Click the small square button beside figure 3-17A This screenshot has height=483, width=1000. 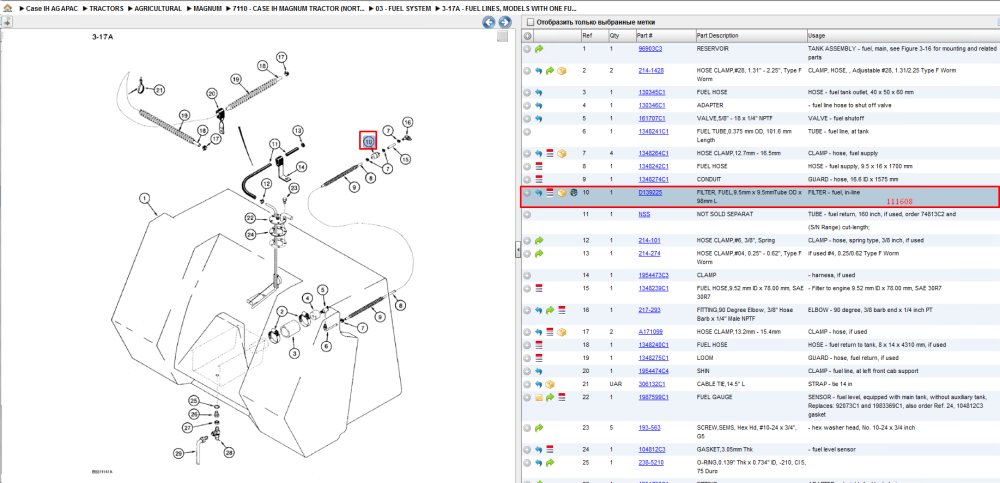503,37
